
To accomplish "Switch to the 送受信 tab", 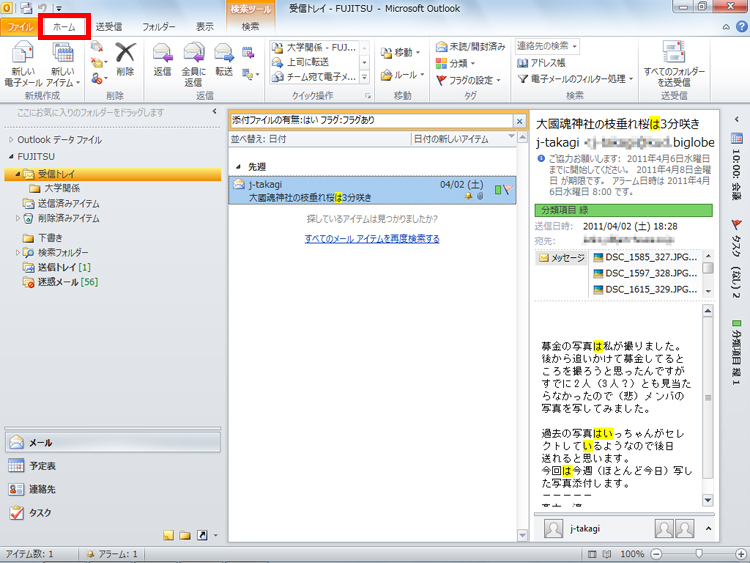I will pyautogui.click(x=109, y=27).
